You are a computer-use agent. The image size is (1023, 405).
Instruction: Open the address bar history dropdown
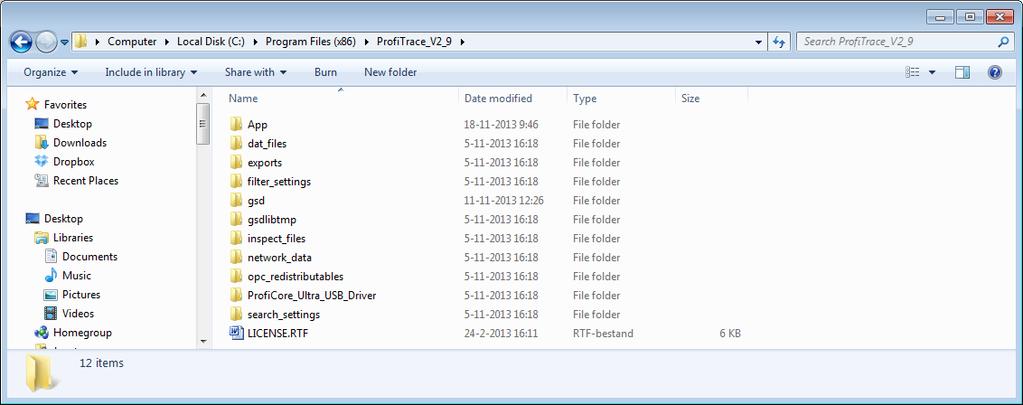click(758, 42)
